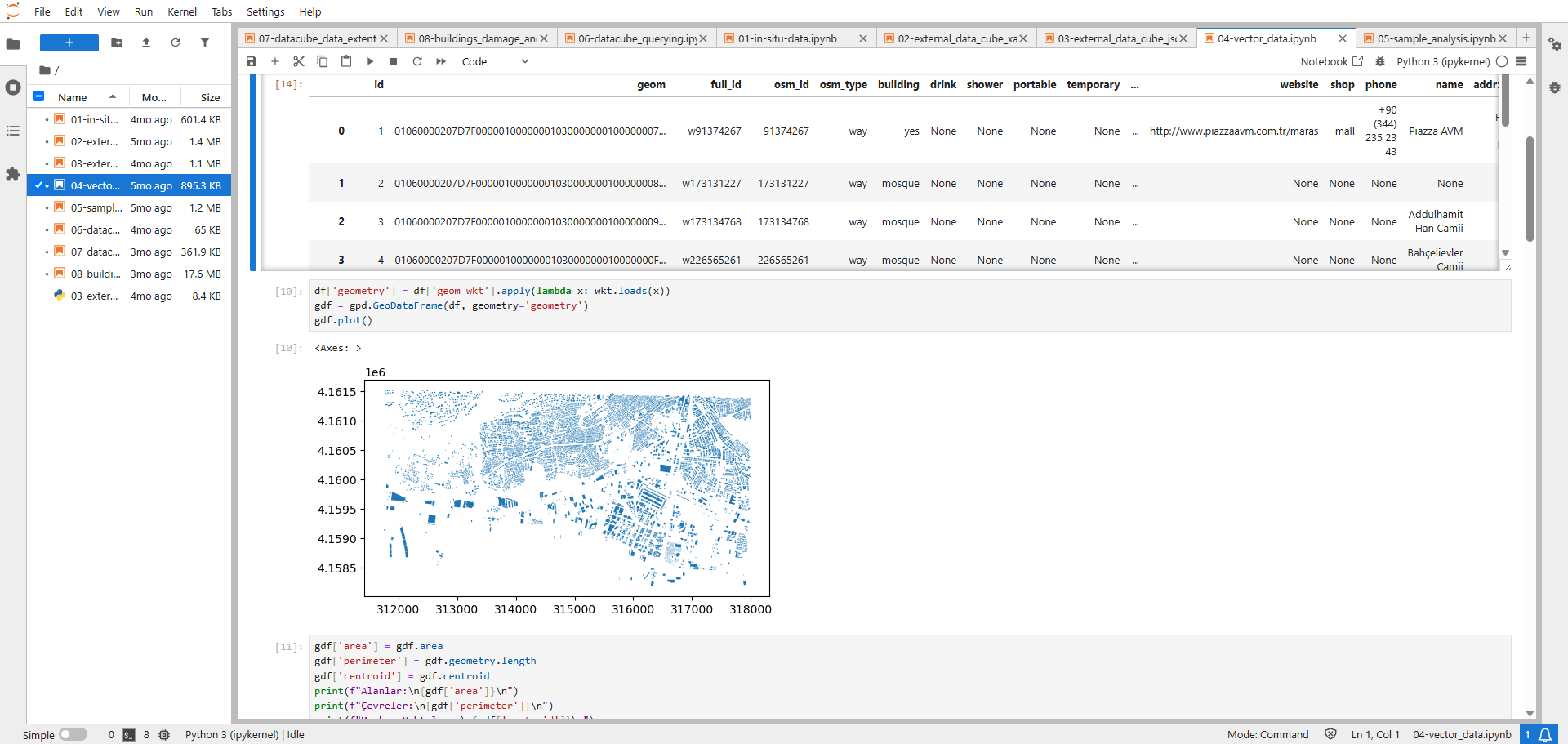Click inside code cell 10 editor

pos(910,305)
